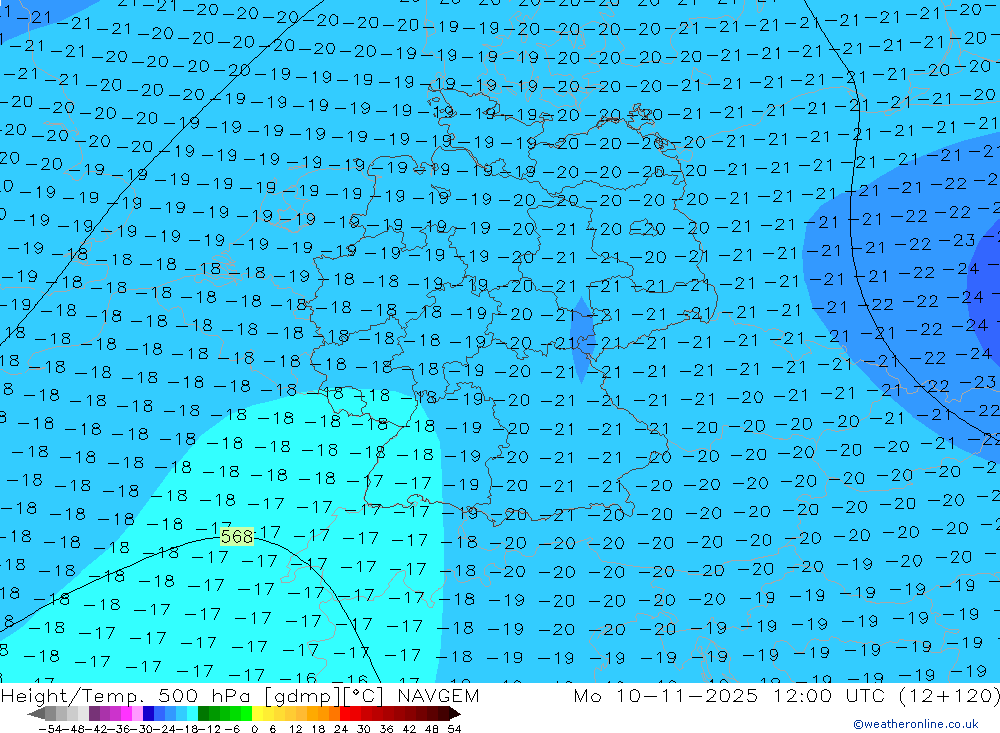Click the grey left arrow of the color scale
This screenshot has height=733, width=1000.
point(36,713)
